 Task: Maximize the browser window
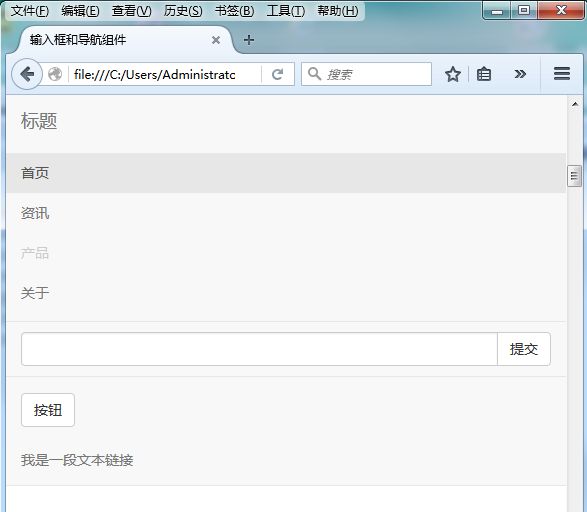(x=524, y=10)
